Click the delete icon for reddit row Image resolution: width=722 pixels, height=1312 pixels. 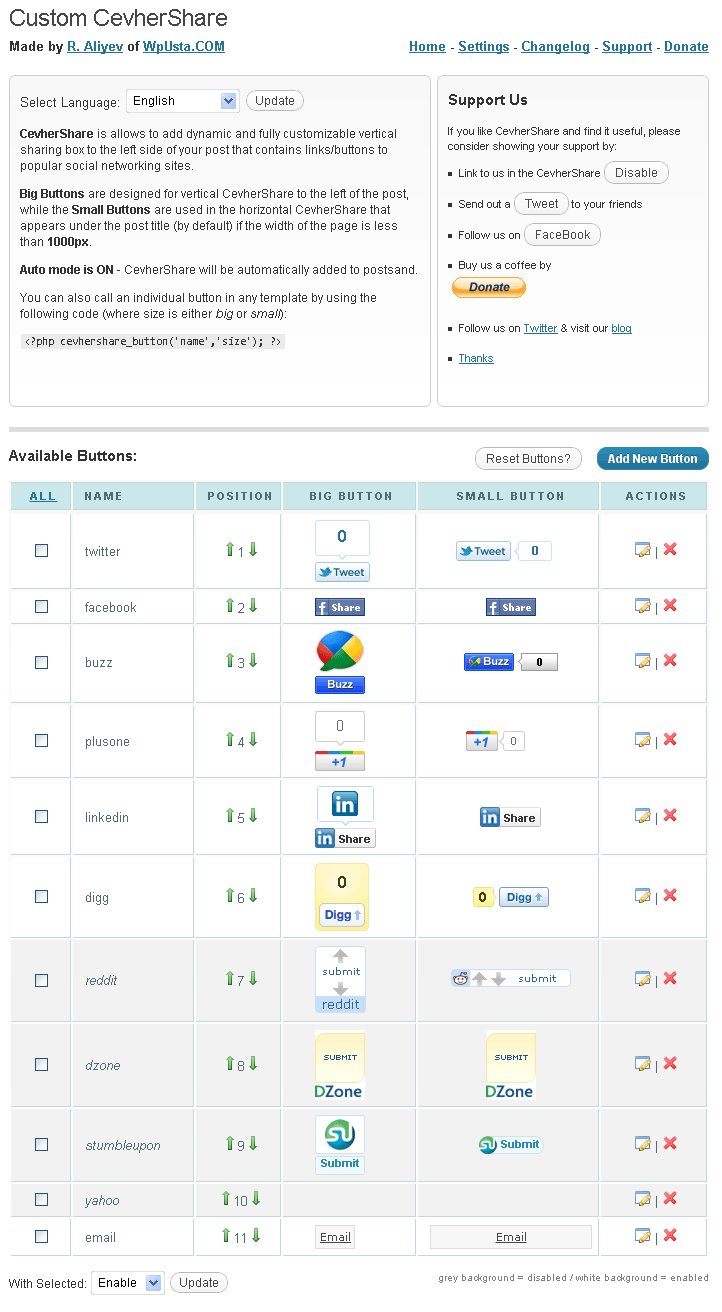tap(670, 978)
